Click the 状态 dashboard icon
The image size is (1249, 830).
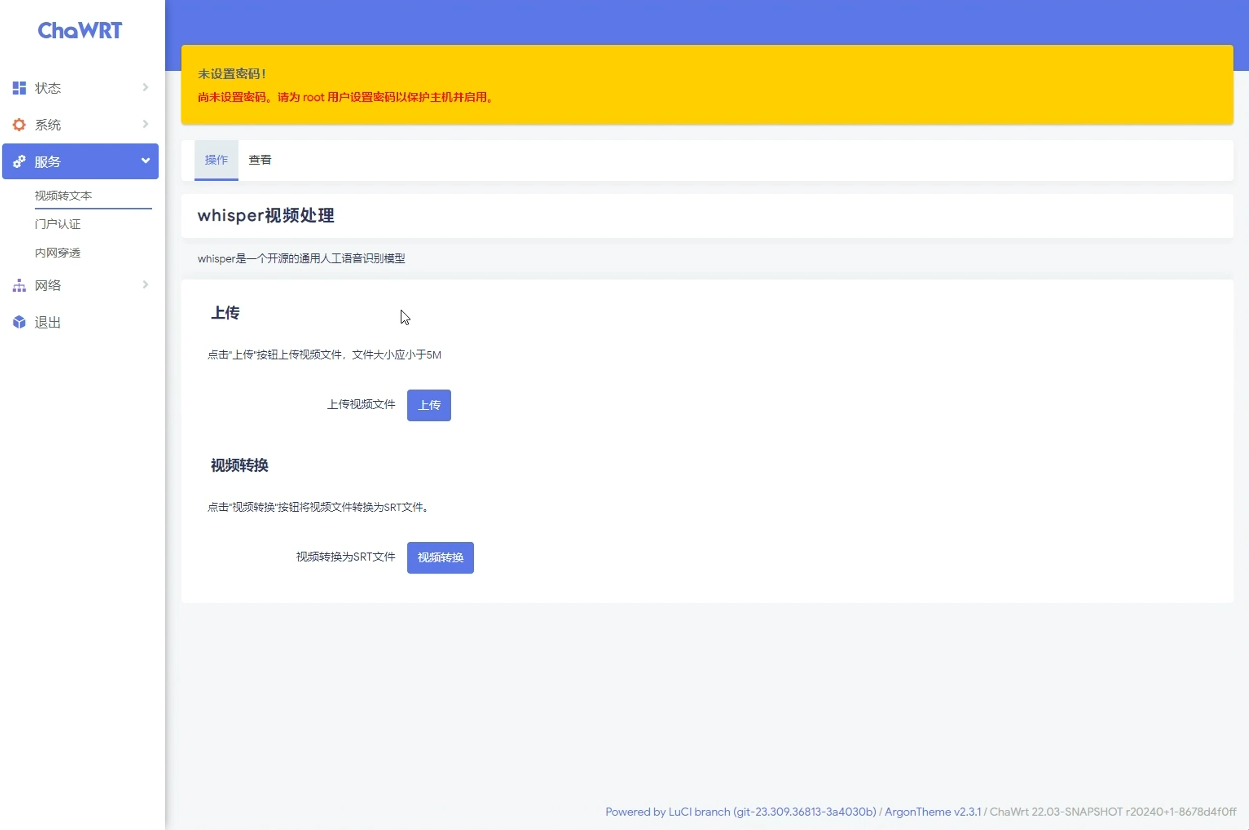[19, 88]
